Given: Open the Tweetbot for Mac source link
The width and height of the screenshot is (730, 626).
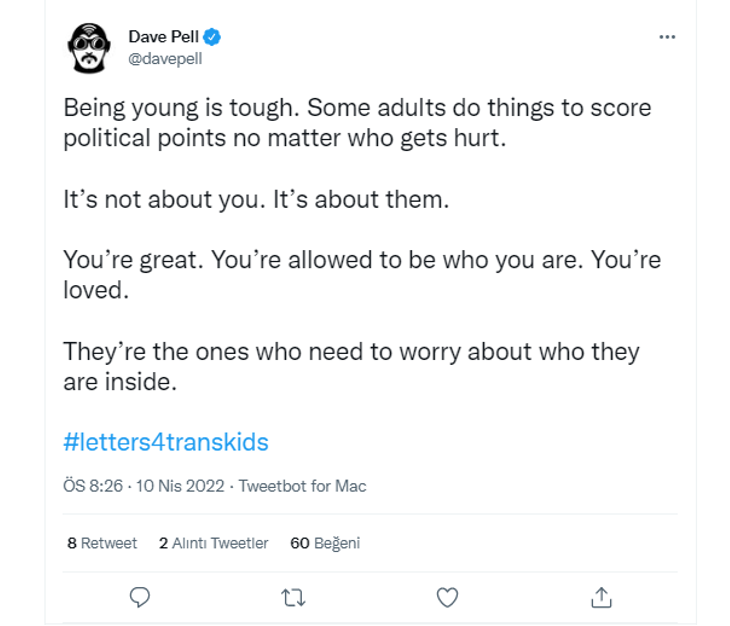Looking at the screenshot, I should click(x=303, y=486).
